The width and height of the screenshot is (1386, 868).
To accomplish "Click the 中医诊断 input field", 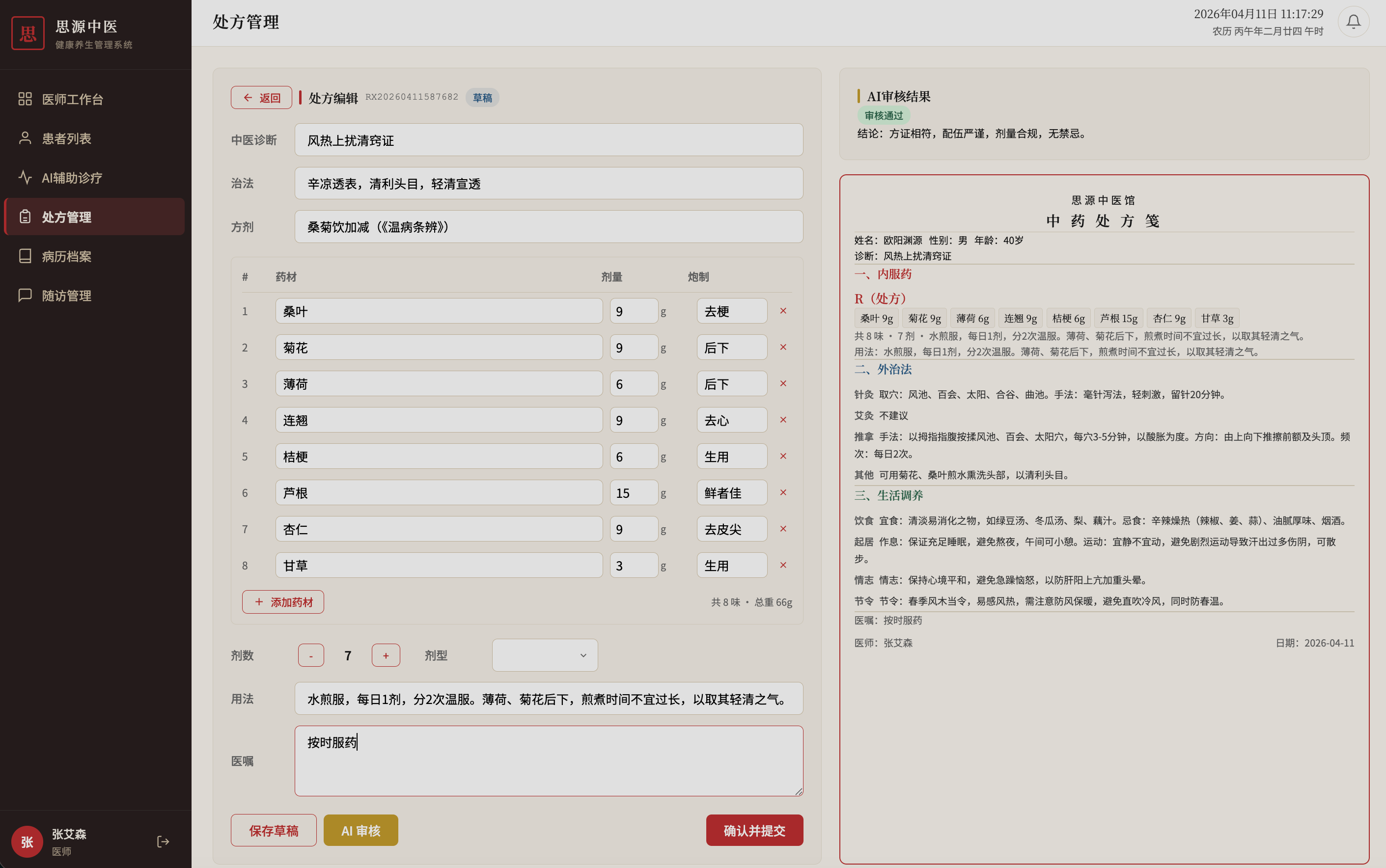I will pyautogui.click(x=548, y=140).
